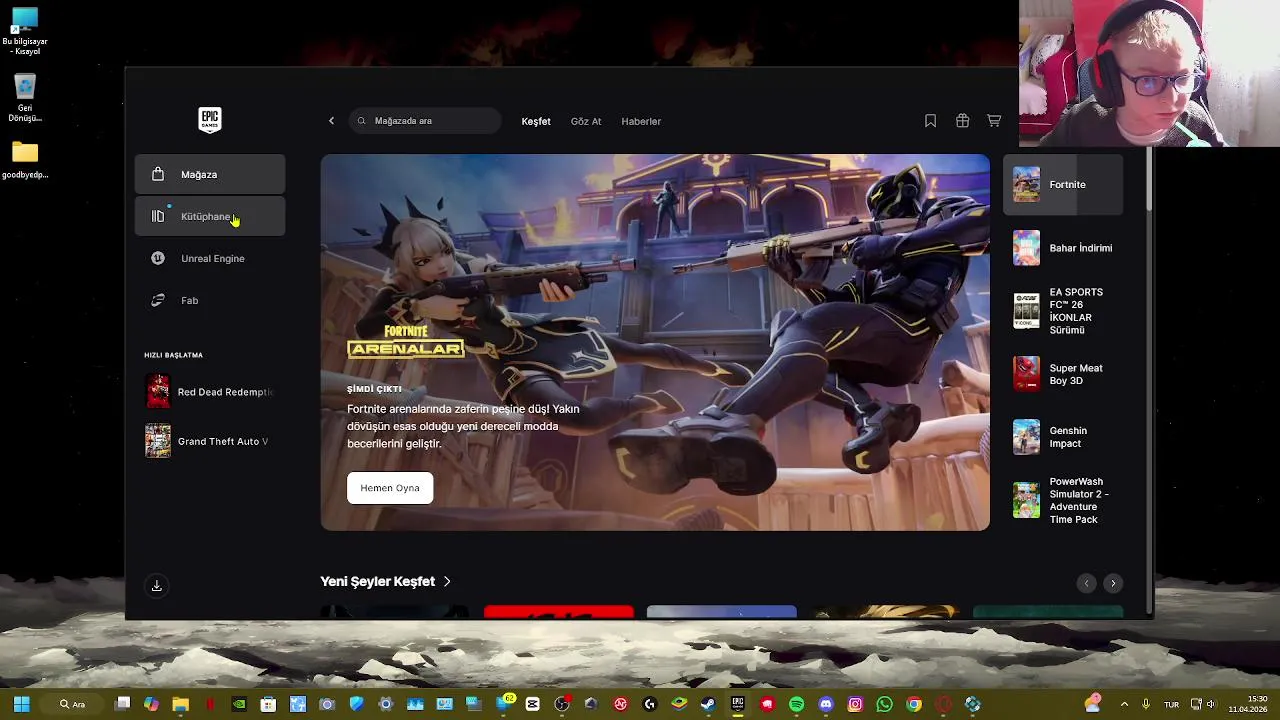Viewport: 1280px width, 720px height.
Task: Click the Mağazada ara search field
Action: click(425, 121)
